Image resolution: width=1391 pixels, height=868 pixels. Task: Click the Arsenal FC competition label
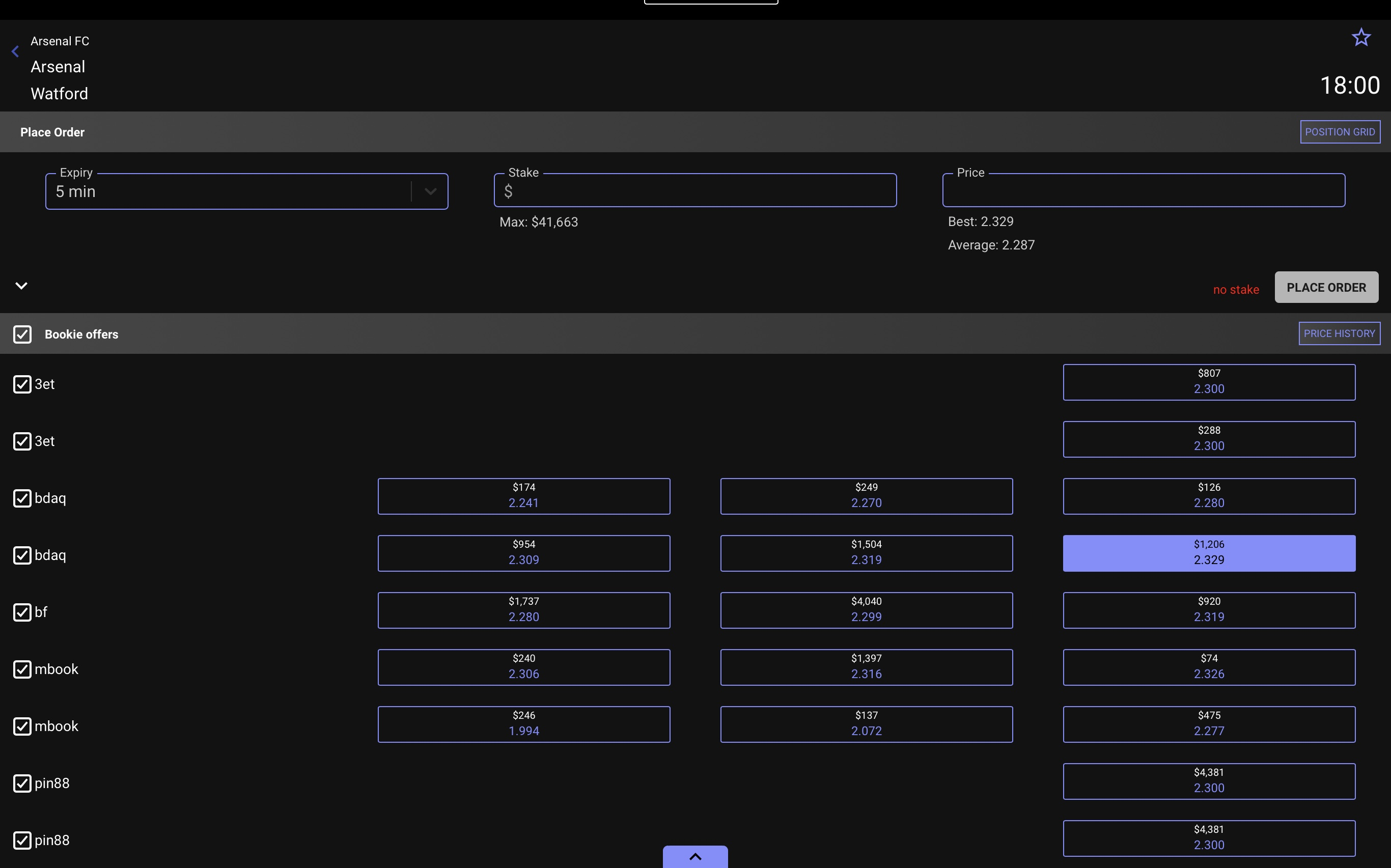pyautogui.click(x=60, y=41)
